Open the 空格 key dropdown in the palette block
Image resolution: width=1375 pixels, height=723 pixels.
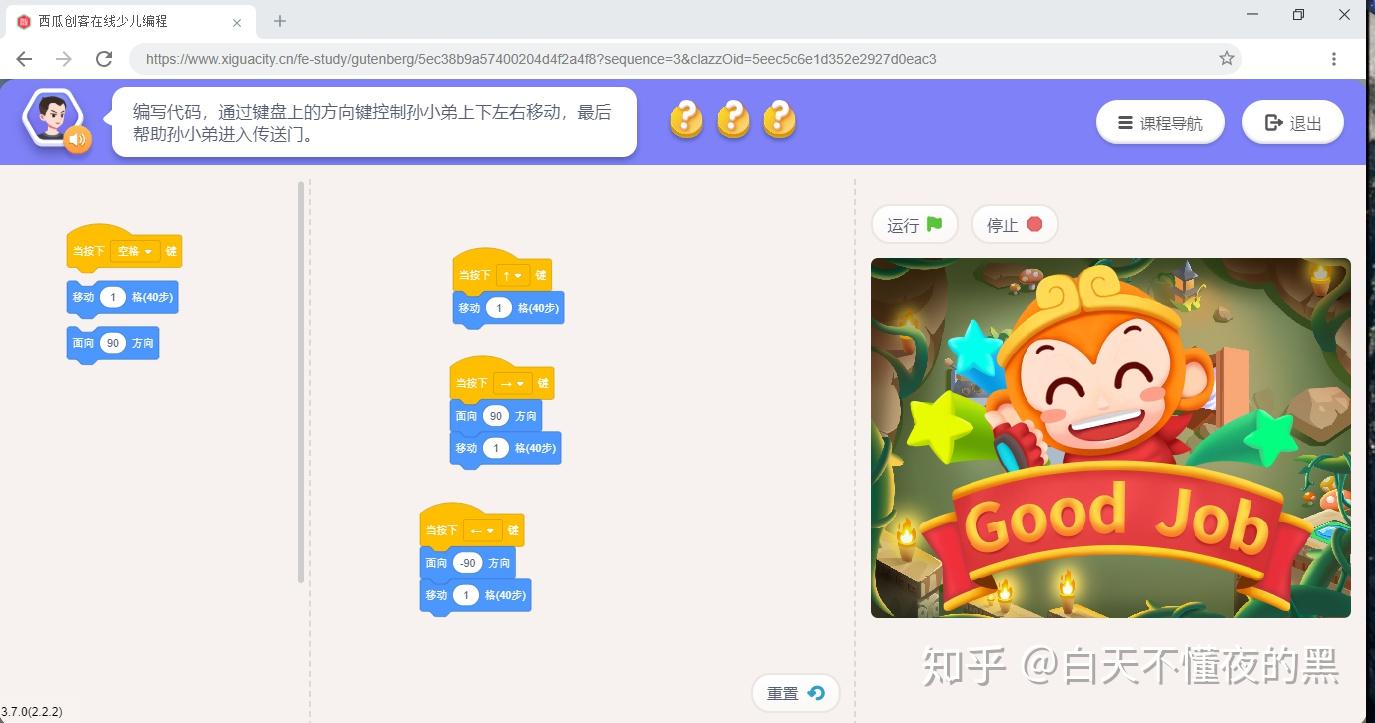tap(135, 251)
